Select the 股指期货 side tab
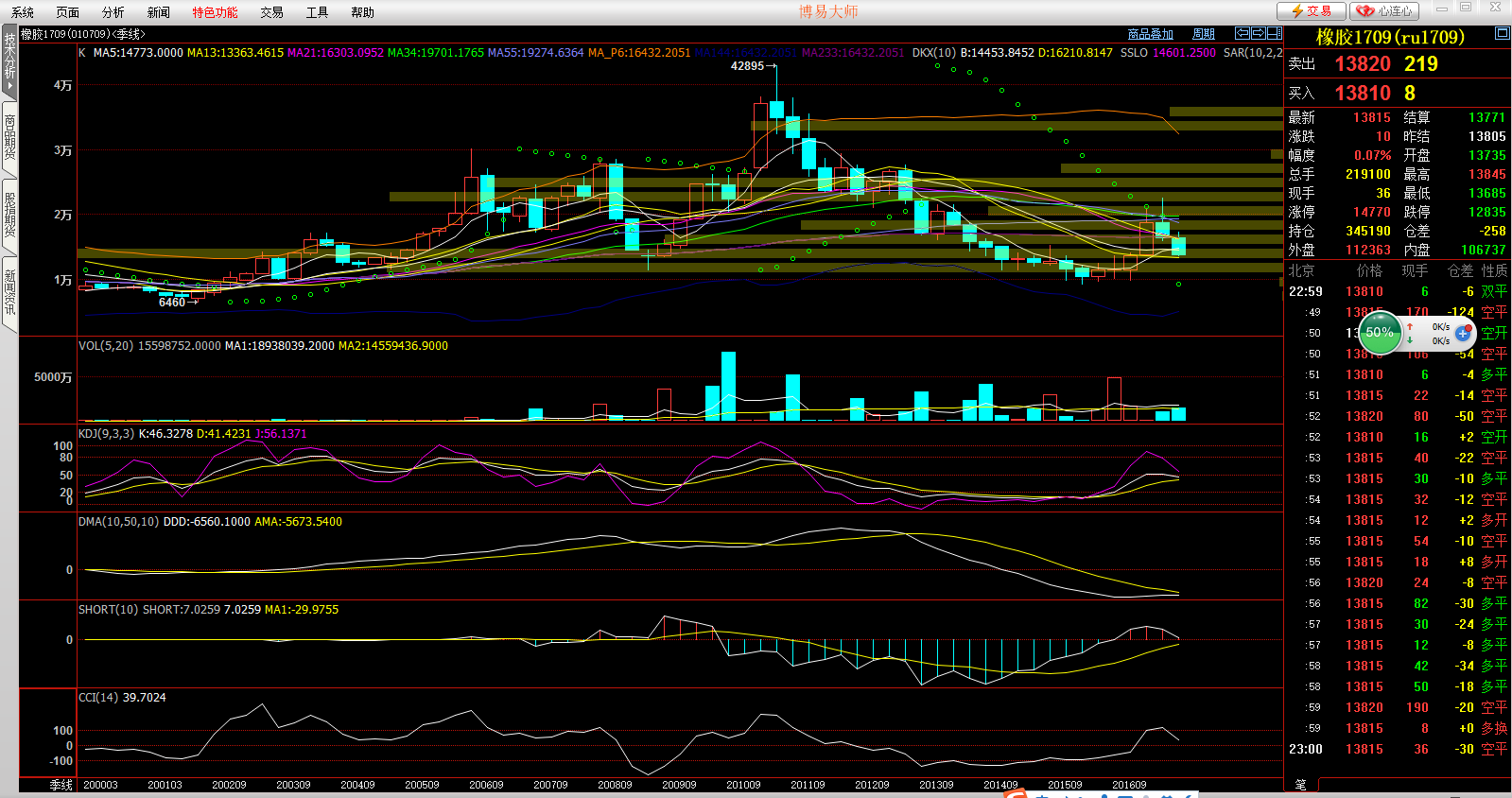1512x798 pixels. (x=9, y=216)
